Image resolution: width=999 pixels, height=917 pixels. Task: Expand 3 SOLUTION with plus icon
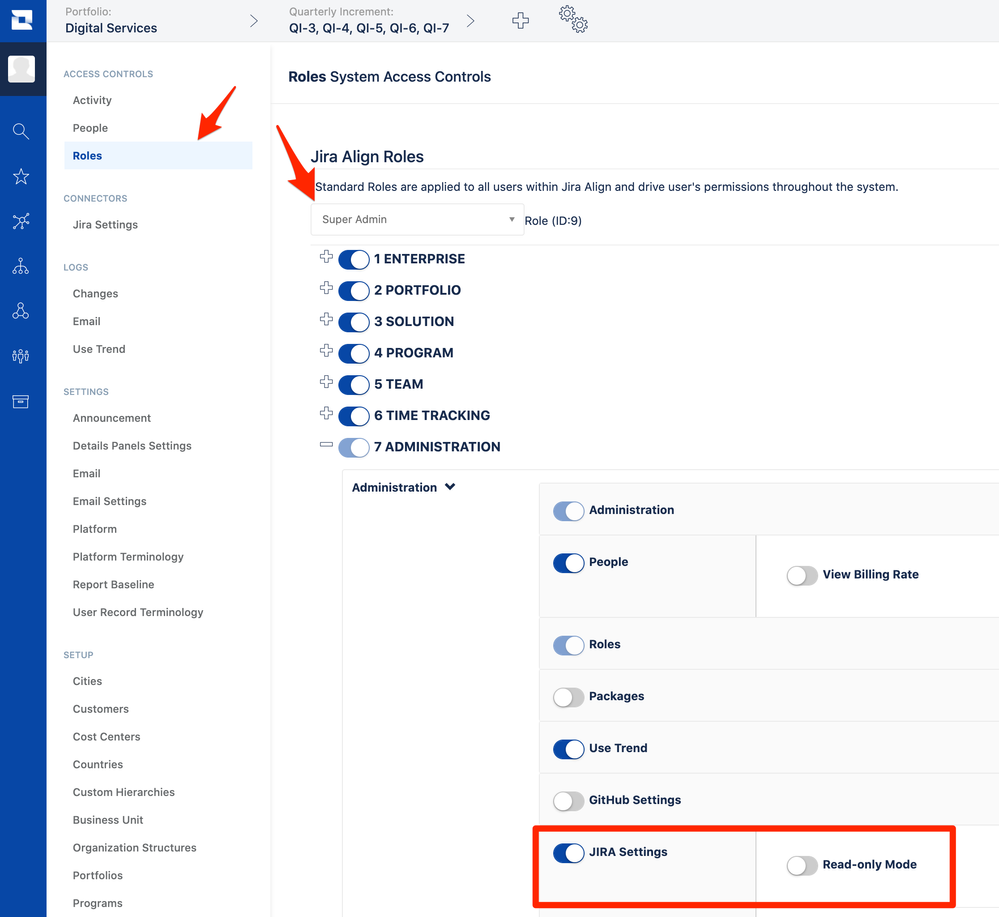point(326,319)
